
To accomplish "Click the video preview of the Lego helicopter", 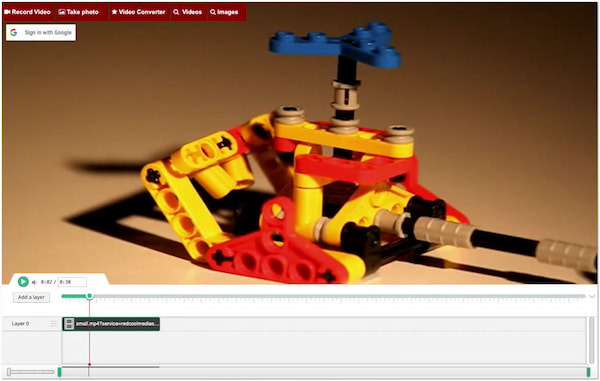I will [300, 143].
